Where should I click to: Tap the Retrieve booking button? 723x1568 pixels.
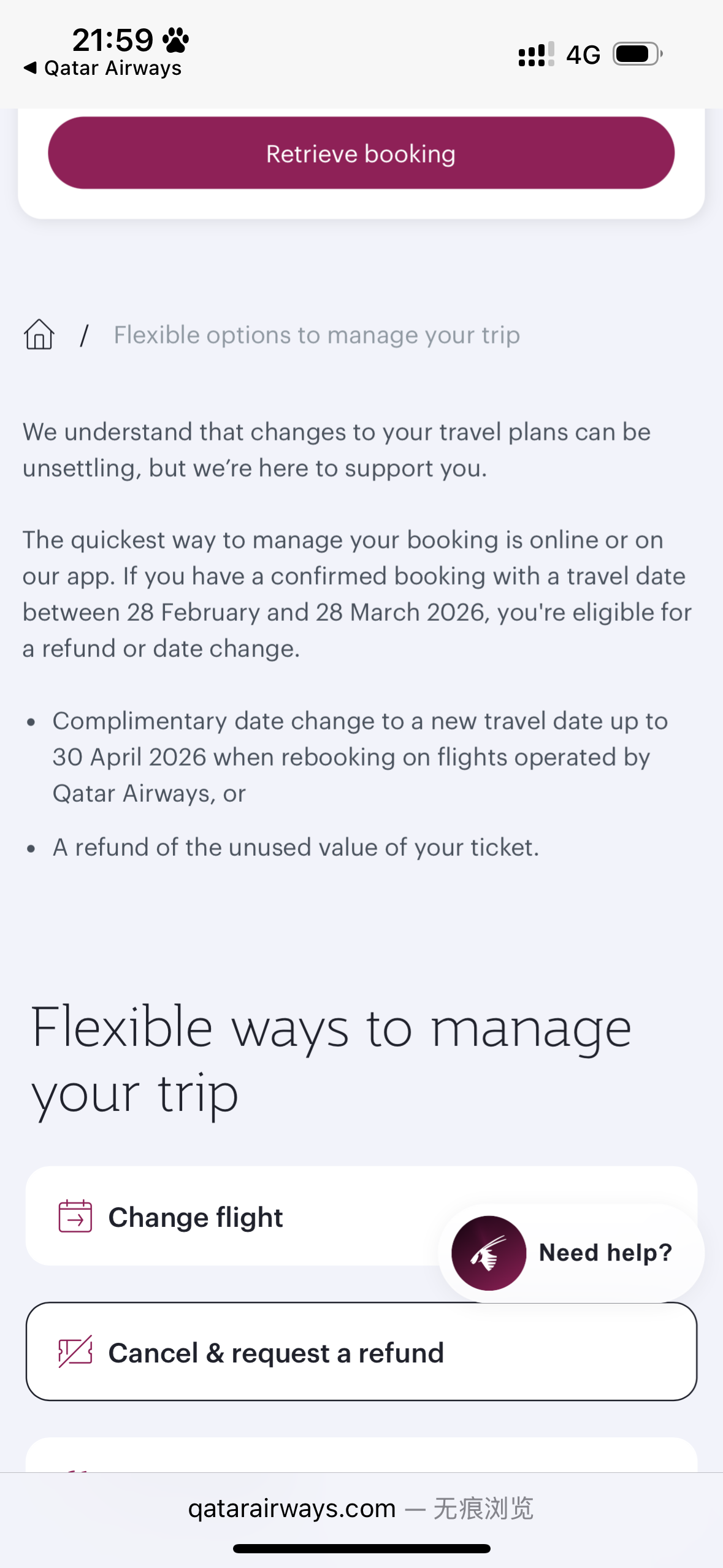(361, 153)
